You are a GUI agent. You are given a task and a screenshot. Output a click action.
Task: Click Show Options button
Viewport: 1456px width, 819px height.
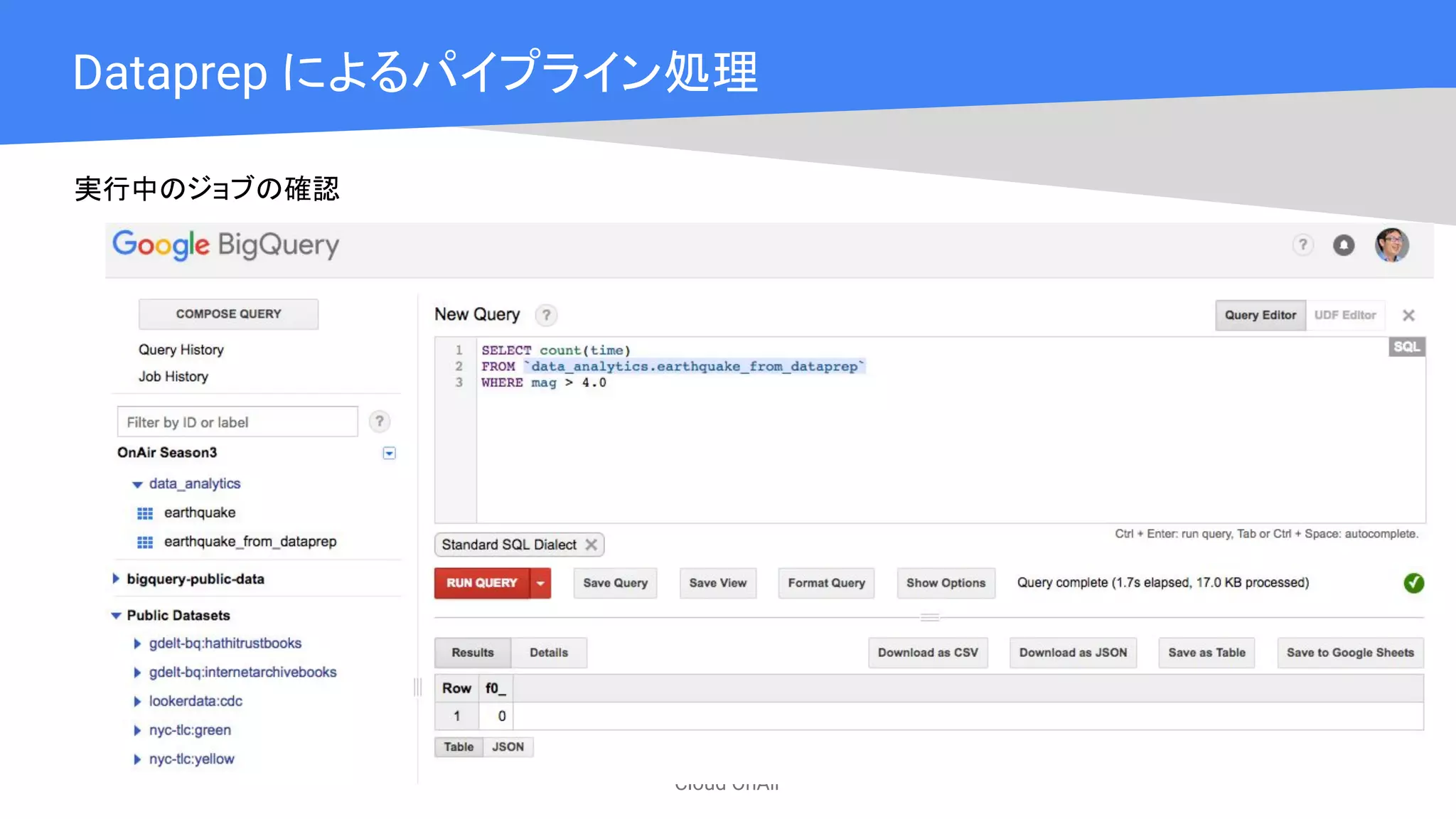tap(946, 583)
